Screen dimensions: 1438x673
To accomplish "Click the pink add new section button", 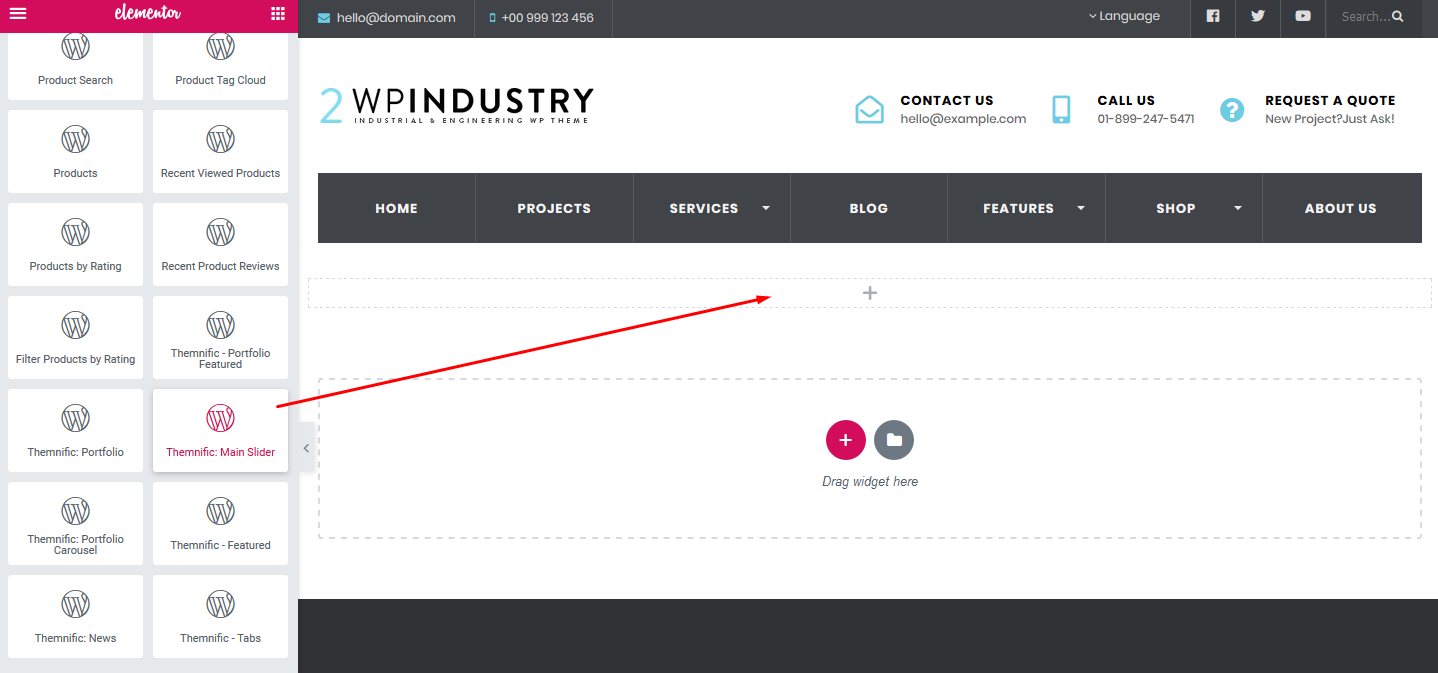I will click(x=845, y=440).
